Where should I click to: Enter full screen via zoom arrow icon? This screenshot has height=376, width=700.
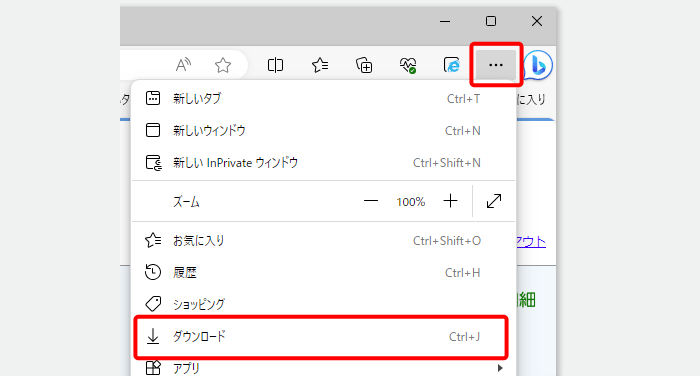pyautogui.click(x=494, y=201)
